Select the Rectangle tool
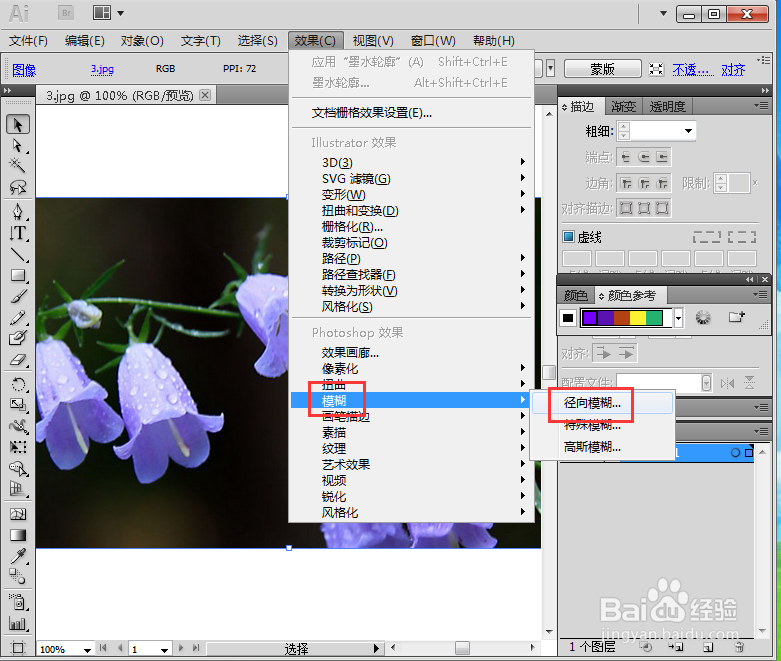Viewport: 781px width, 661px height. pyautogui.click(x=18, y=275)
